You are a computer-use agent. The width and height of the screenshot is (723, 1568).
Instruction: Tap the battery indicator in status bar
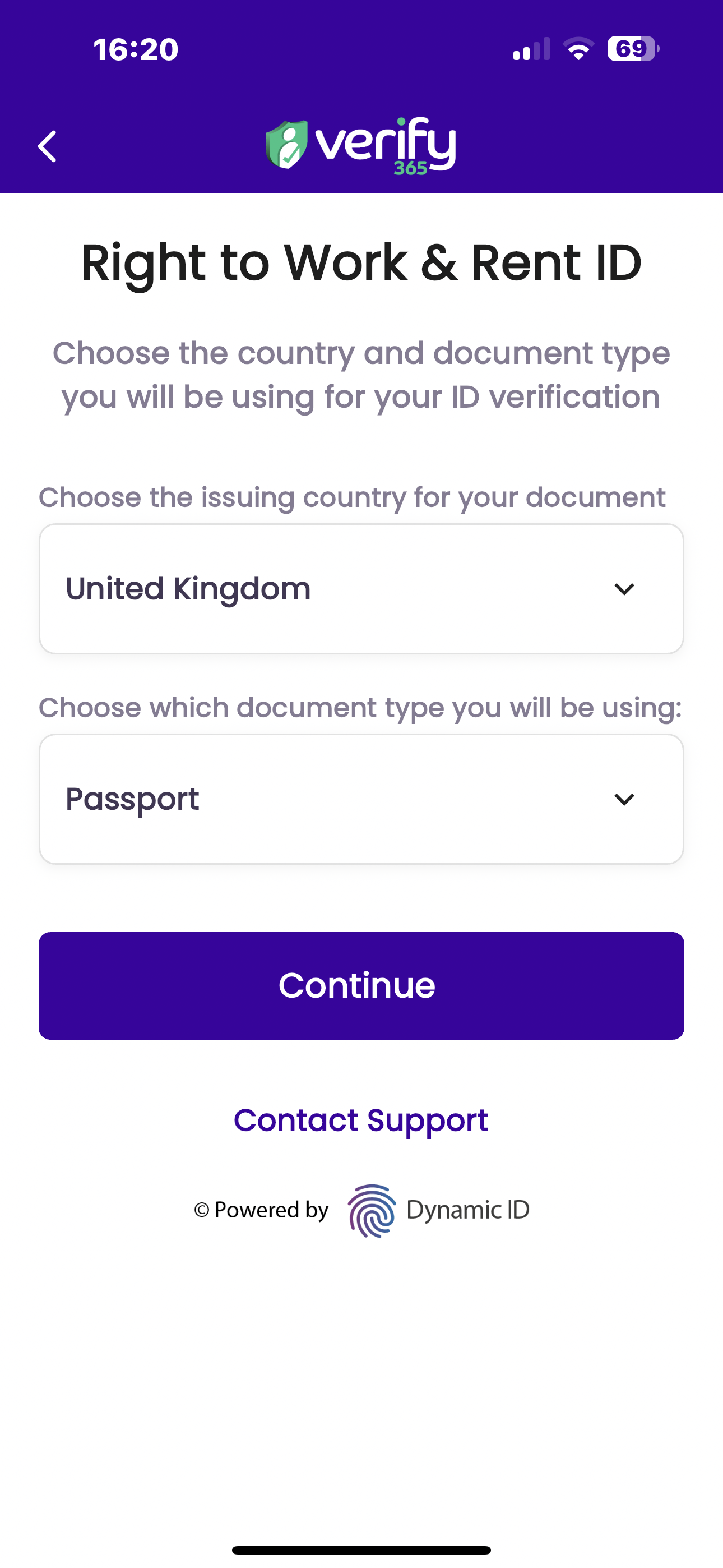633,49
